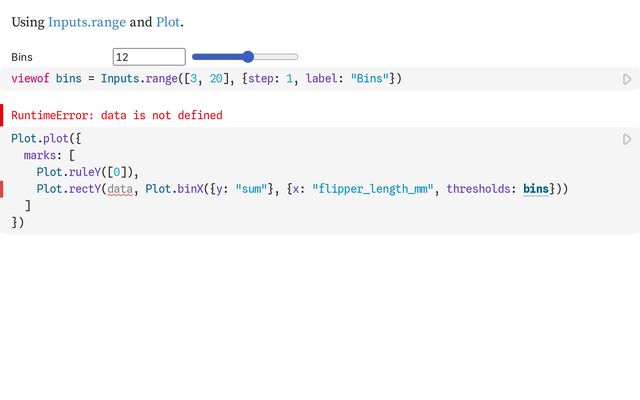Click Plot.binX in the code cell
The width and height of the screenshot is (640, 400).
point(173,189)
